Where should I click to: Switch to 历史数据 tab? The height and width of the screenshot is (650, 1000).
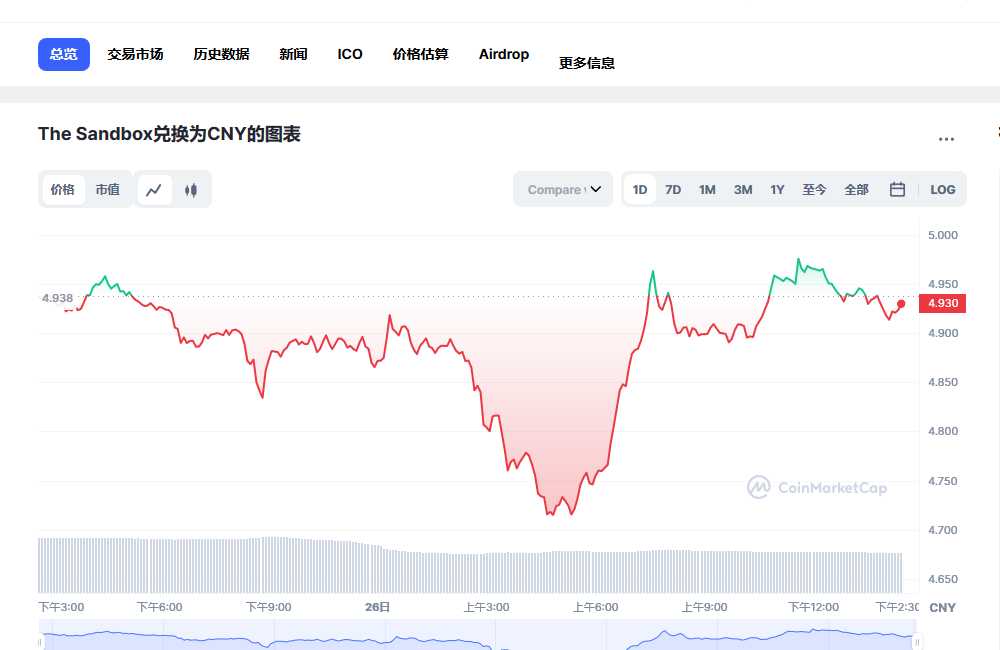pos(221,54)
